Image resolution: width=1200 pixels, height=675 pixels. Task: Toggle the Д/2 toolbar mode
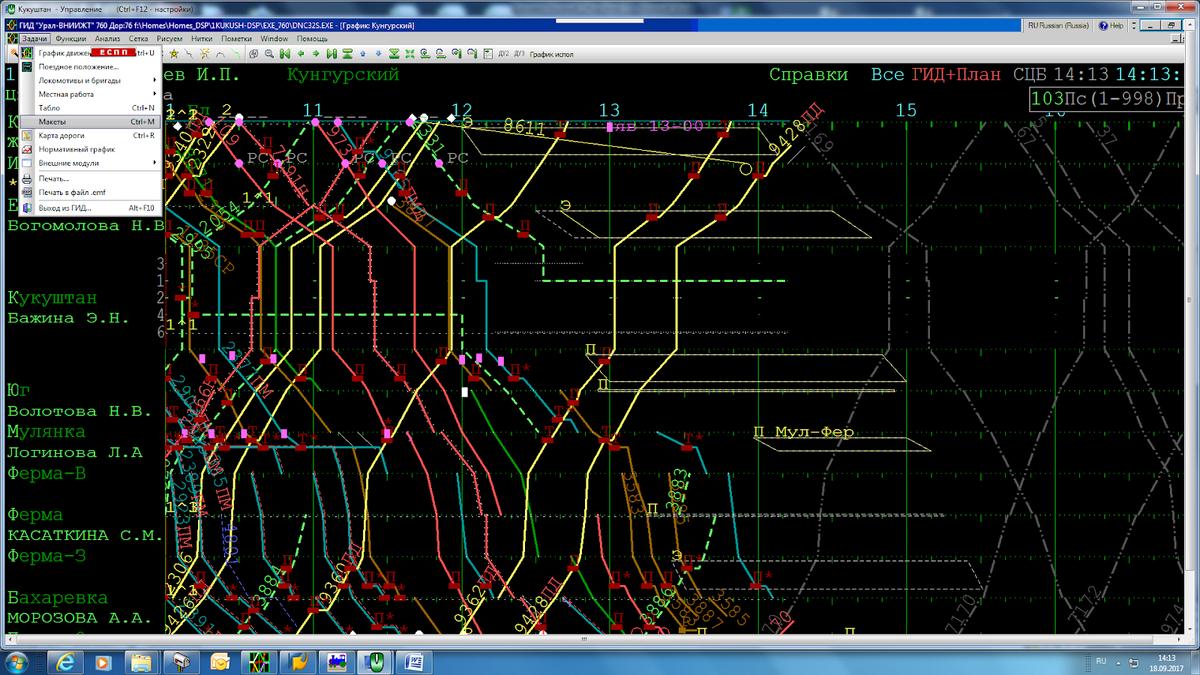[x=504, y=53]
